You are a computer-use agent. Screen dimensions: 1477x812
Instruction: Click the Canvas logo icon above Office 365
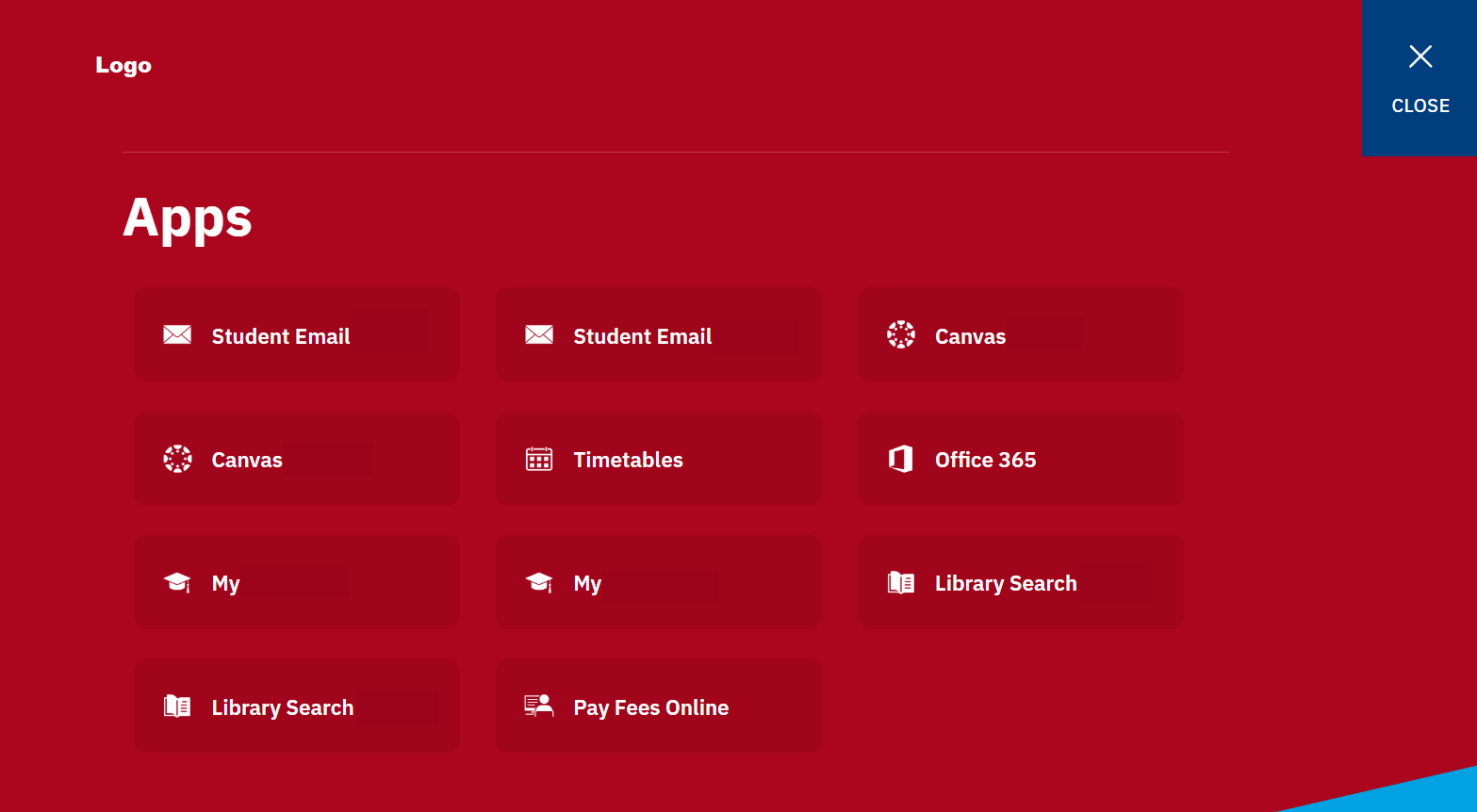901,335
